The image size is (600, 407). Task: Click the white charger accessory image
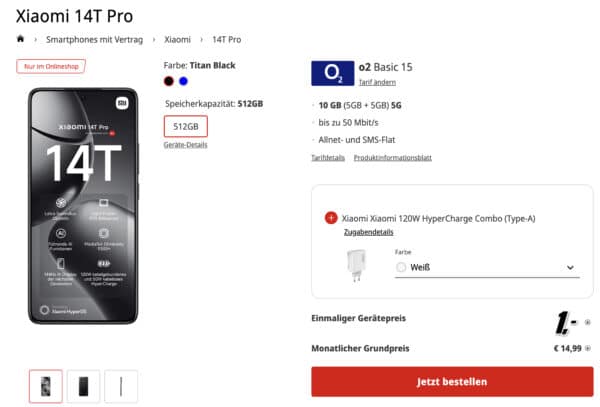point(356,265)
